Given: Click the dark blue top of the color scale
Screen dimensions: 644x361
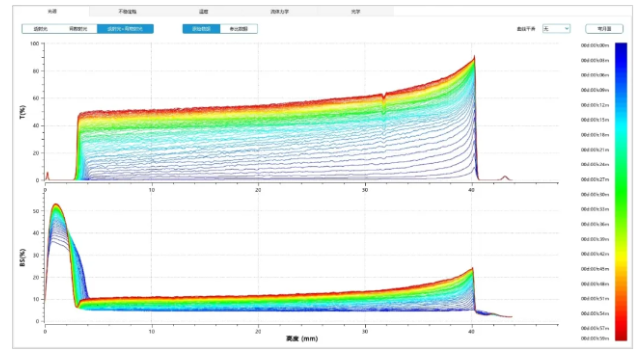Looking at the screenshot, I should (621, 46).
